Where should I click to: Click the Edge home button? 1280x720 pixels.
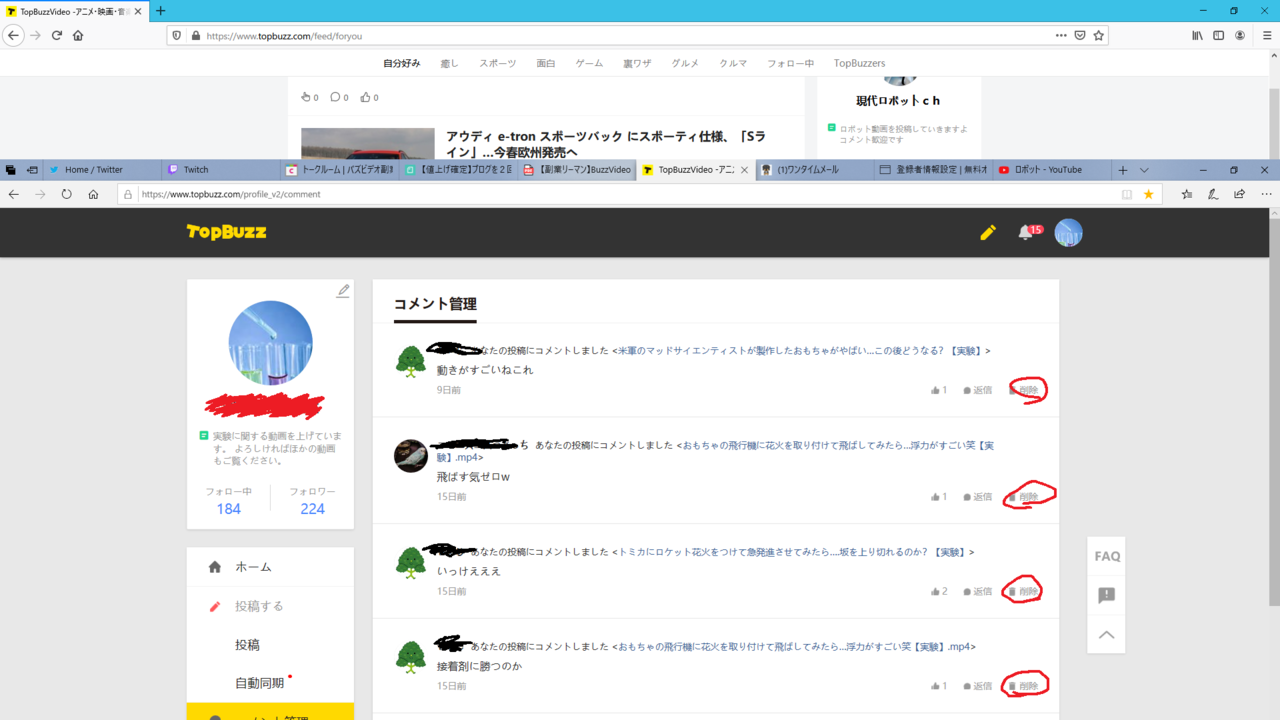(x=93, y=194)
